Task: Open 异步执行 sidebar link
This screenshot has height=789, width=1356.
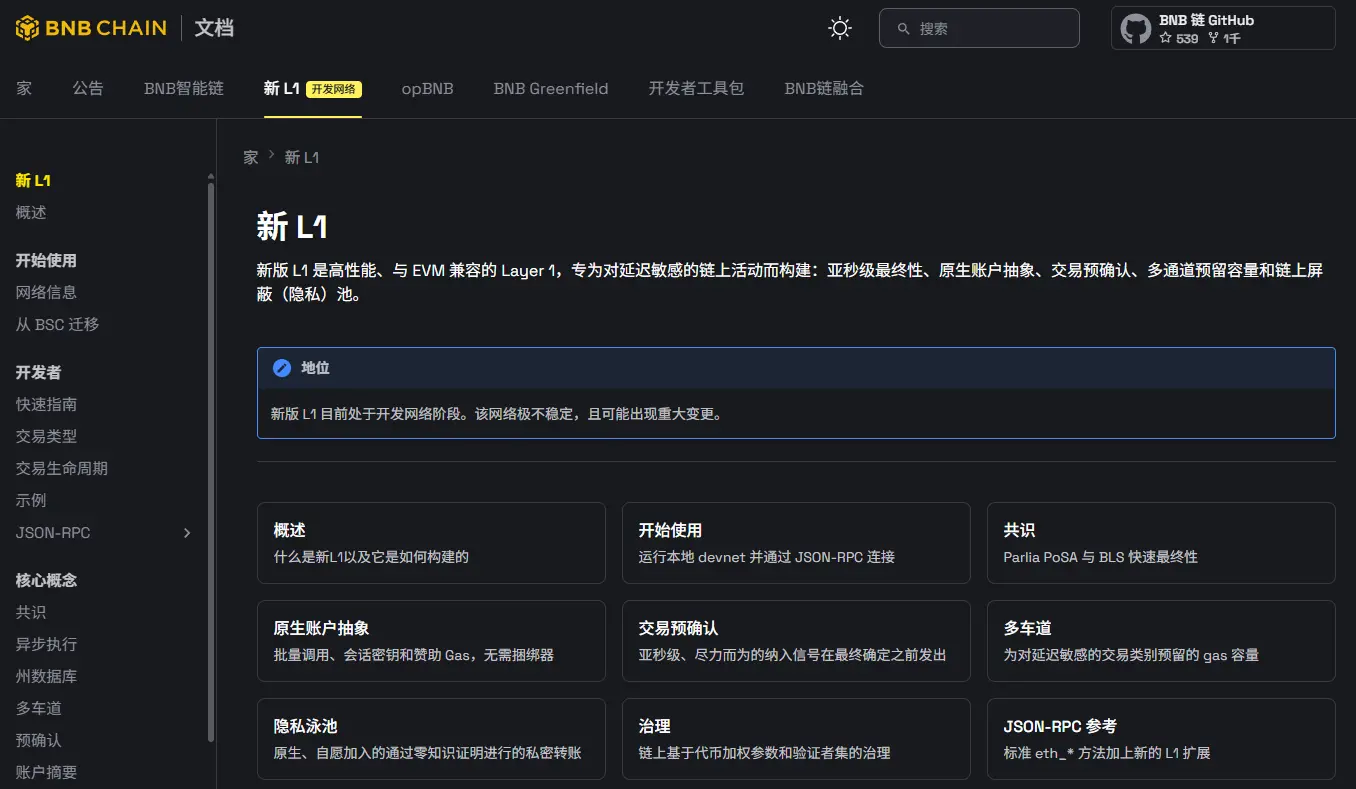Action: click(x=46, y=644)
